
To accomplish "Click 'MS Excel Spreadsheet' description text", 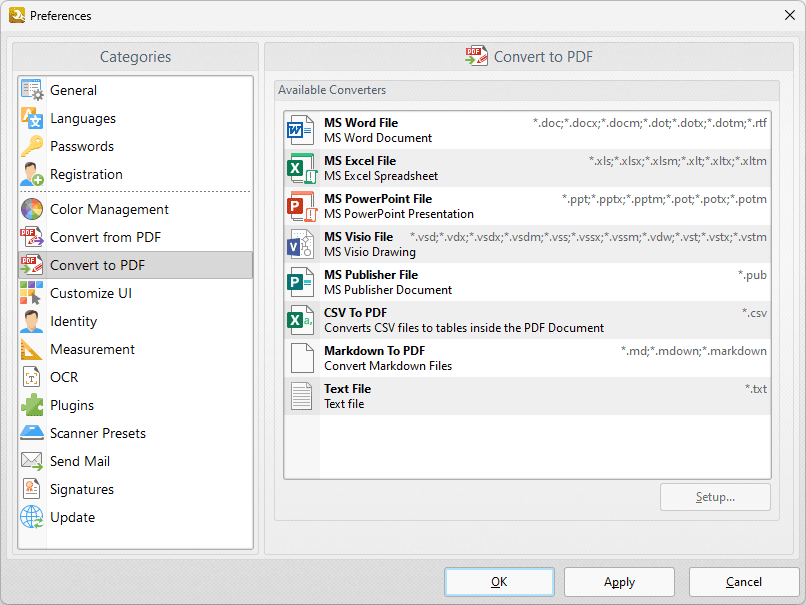I will click(x=381, y=176).
